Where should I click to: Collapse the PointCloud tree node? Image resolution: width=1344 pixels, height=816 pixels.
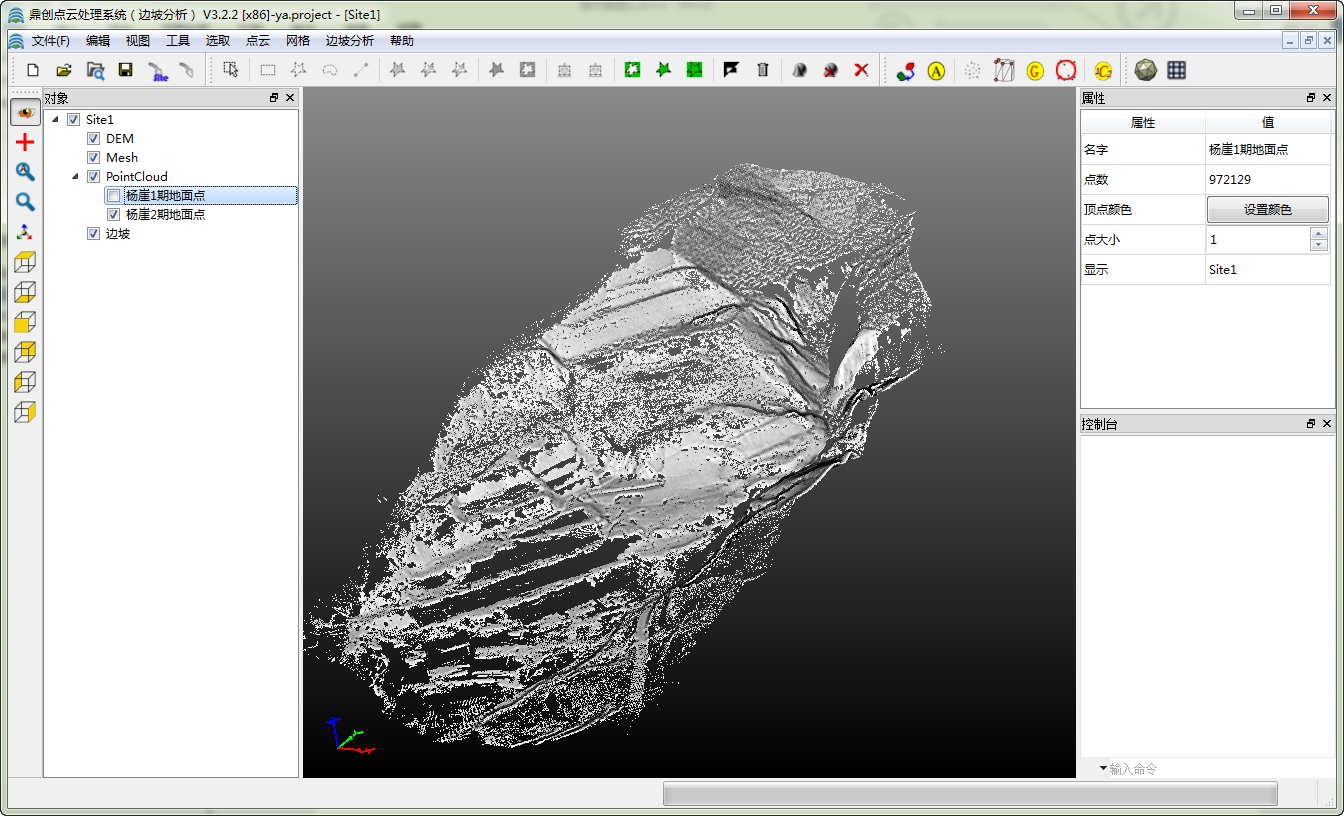[75, 177]
